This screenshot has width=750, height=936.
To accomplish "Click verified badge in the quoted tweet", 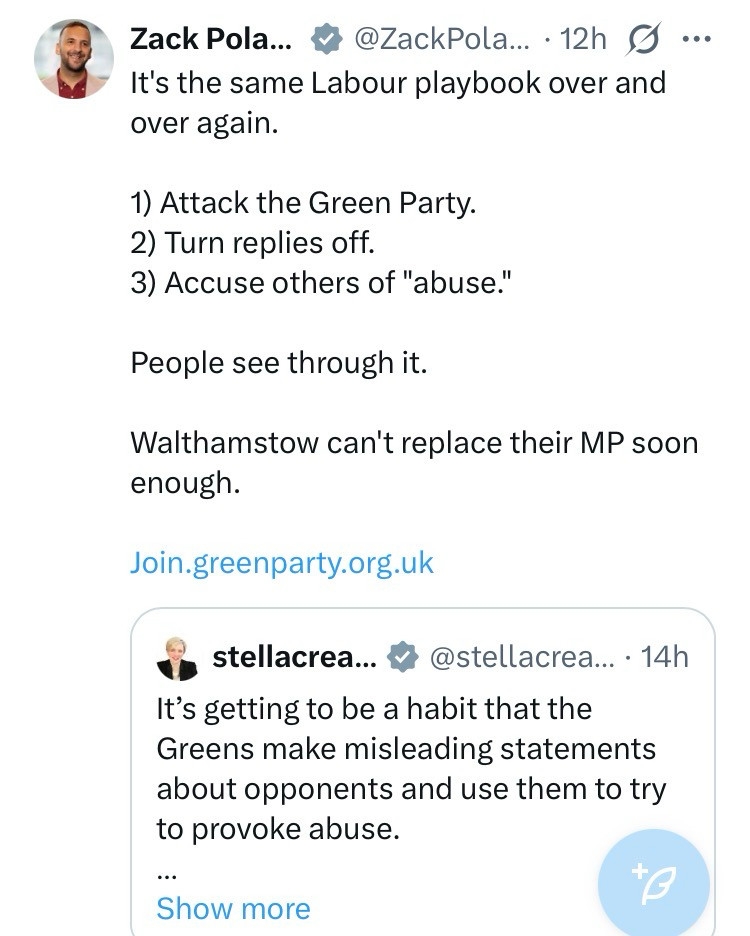I will [x=401, y=657].
